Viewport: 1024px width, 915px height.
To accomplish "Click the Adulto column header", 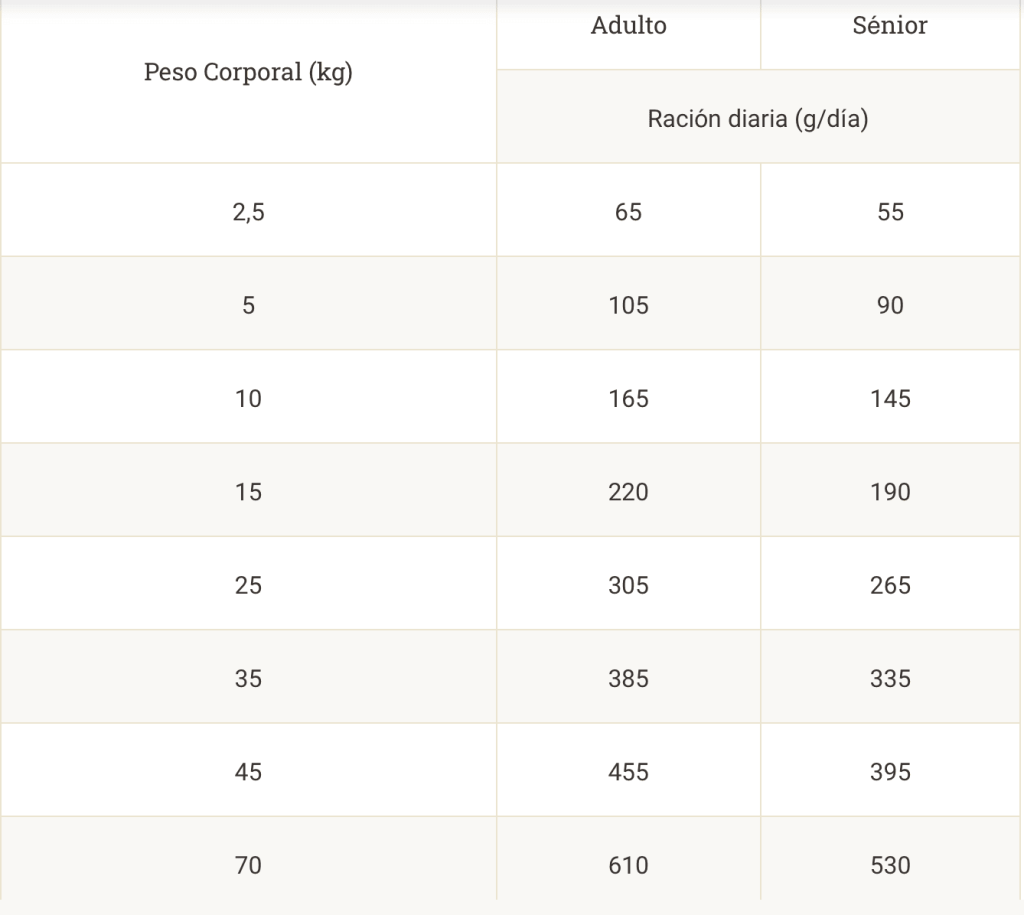I will [628, 26].
